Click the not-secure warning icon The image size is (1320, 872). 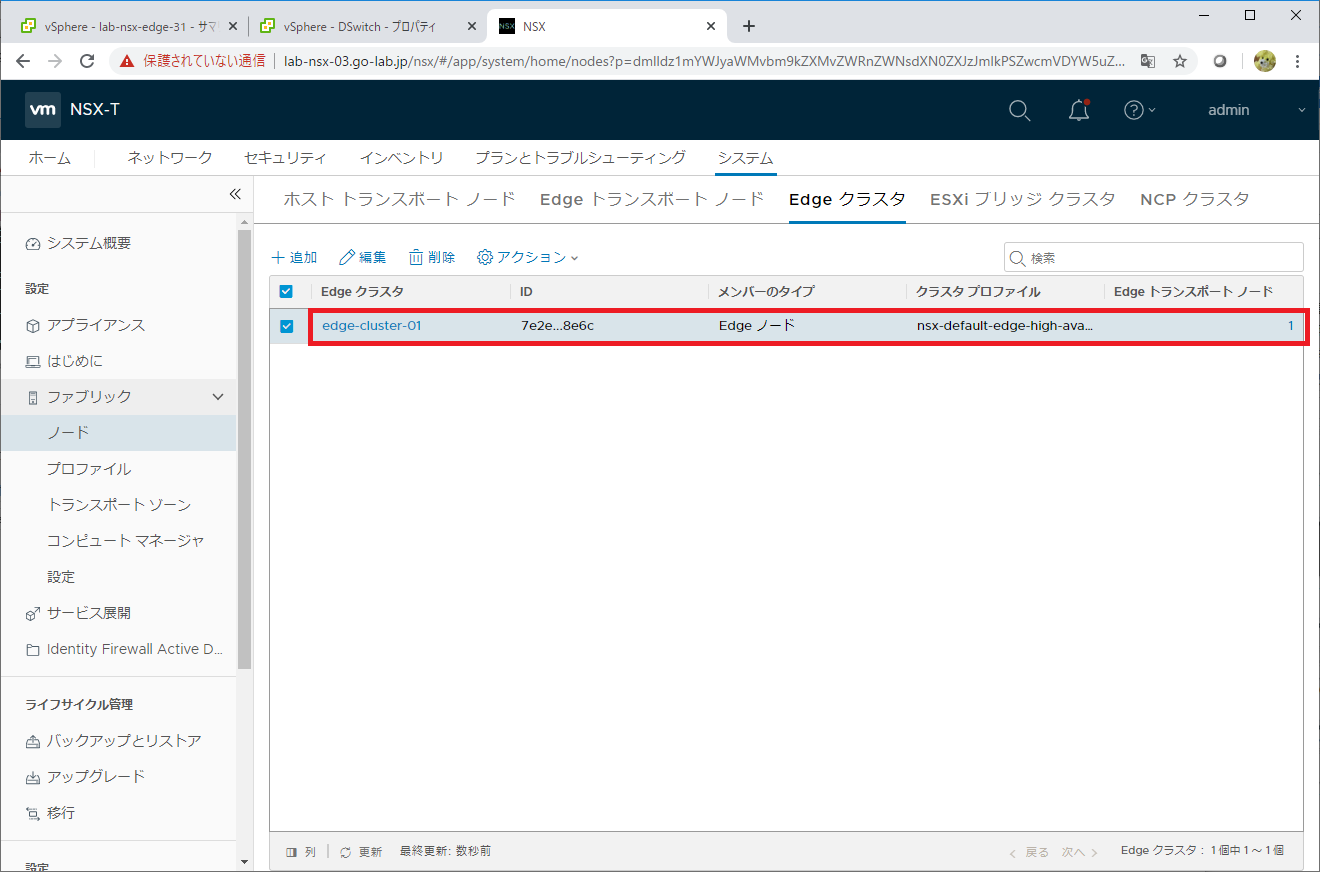127,61
